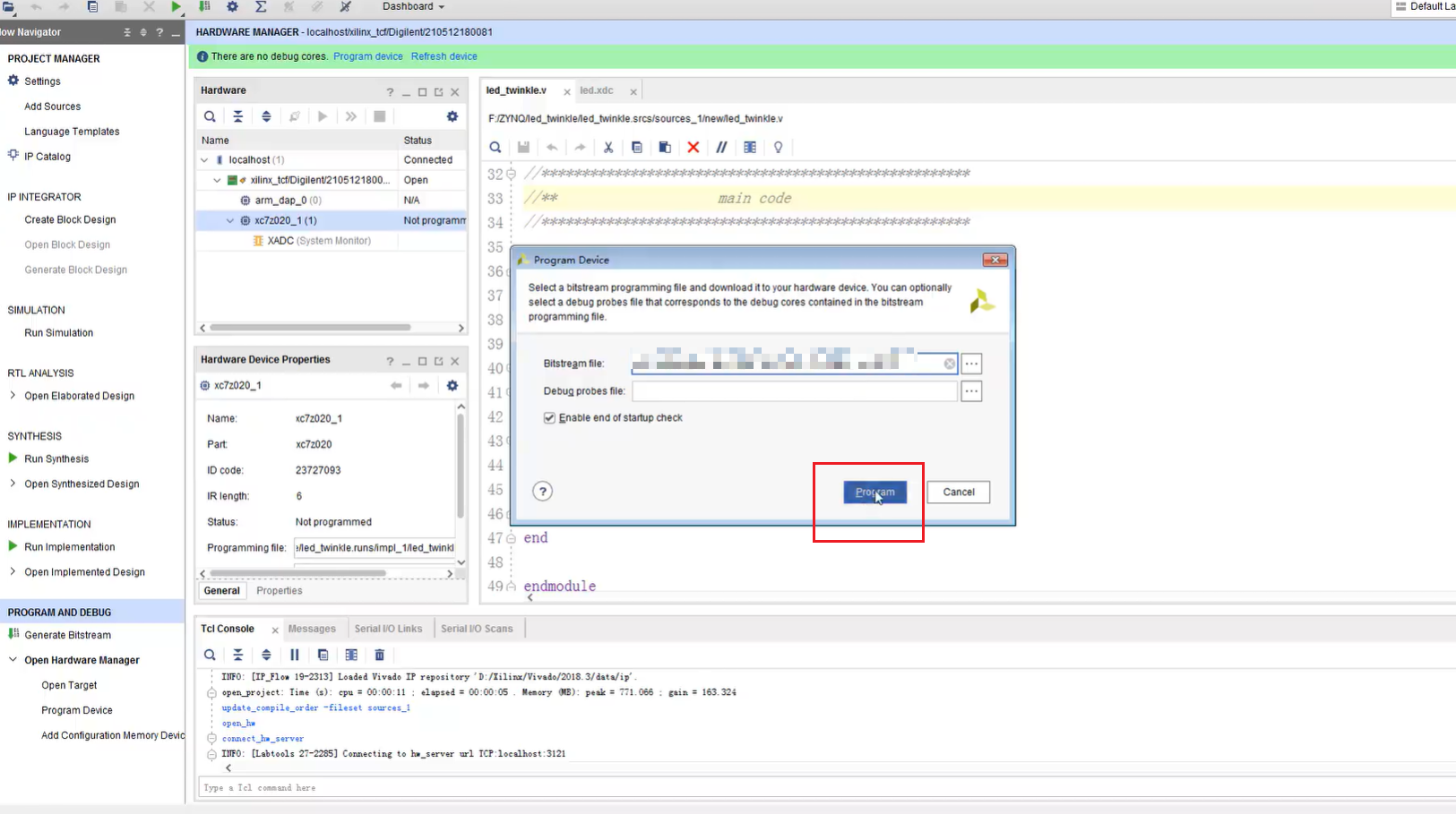Click the Debug probes file input field
The height and width of the screenshot is (814, 1456).
[x=795, y=391]
